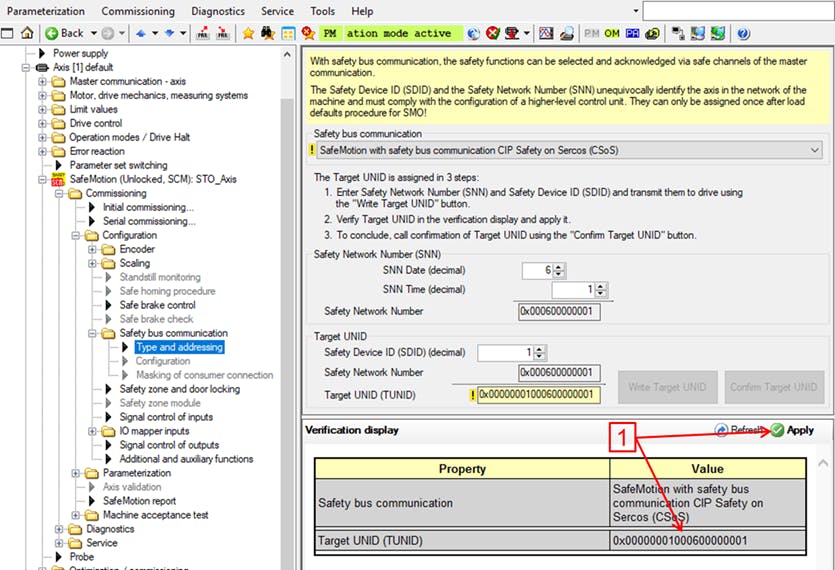Open the Parameterization menu

coord(46,11)
